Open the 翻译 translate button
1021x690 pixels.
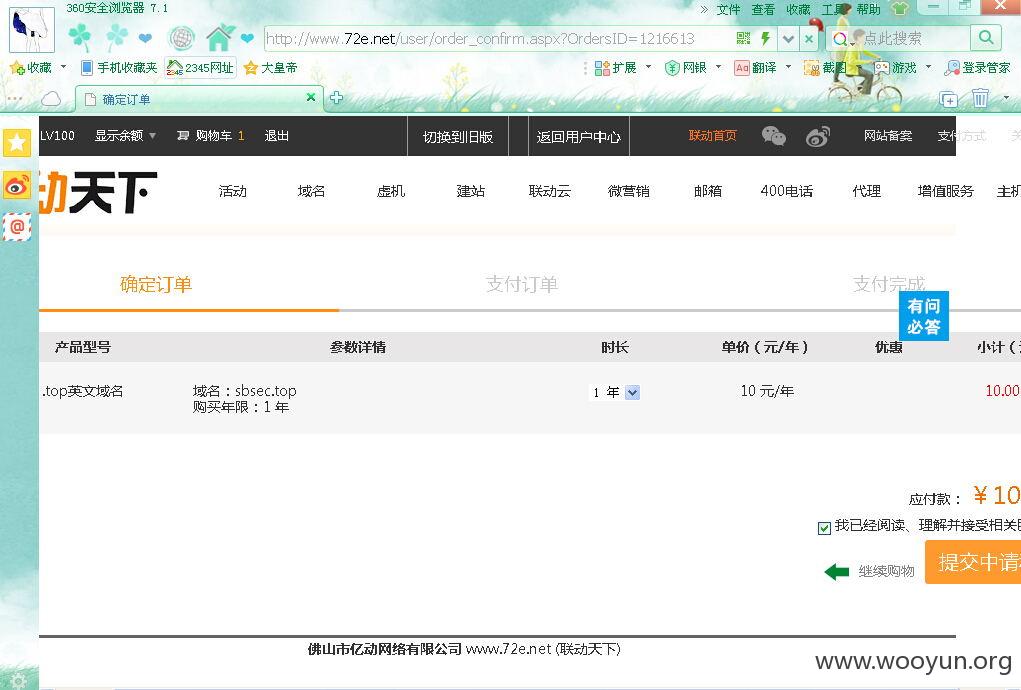755,68
